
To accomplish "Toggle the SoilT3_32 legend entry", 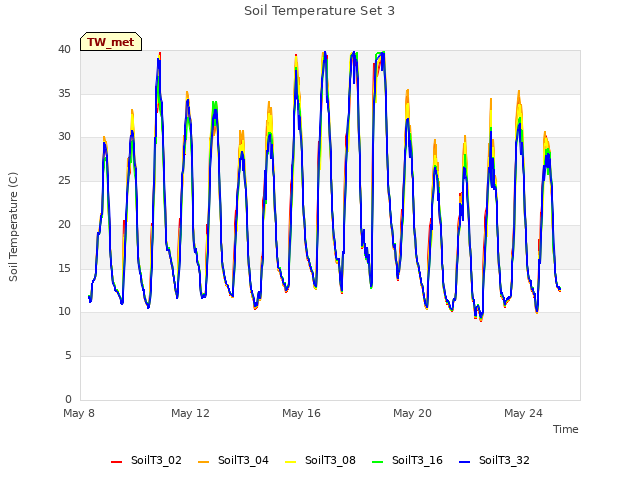I will [494, 460].
